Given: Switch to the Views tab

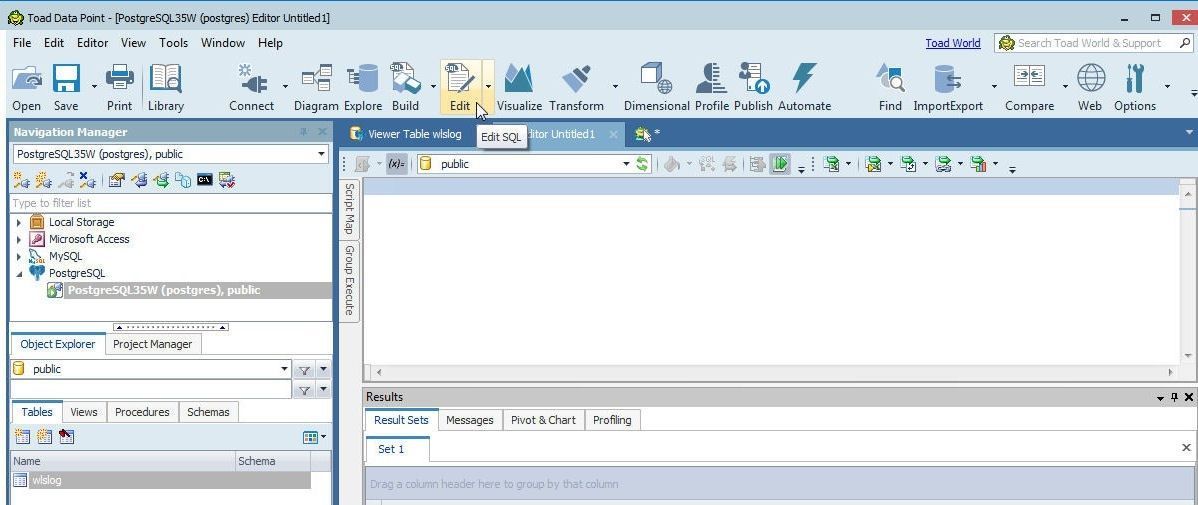Looking at the screenshot, I should click(x=84, y=412).
